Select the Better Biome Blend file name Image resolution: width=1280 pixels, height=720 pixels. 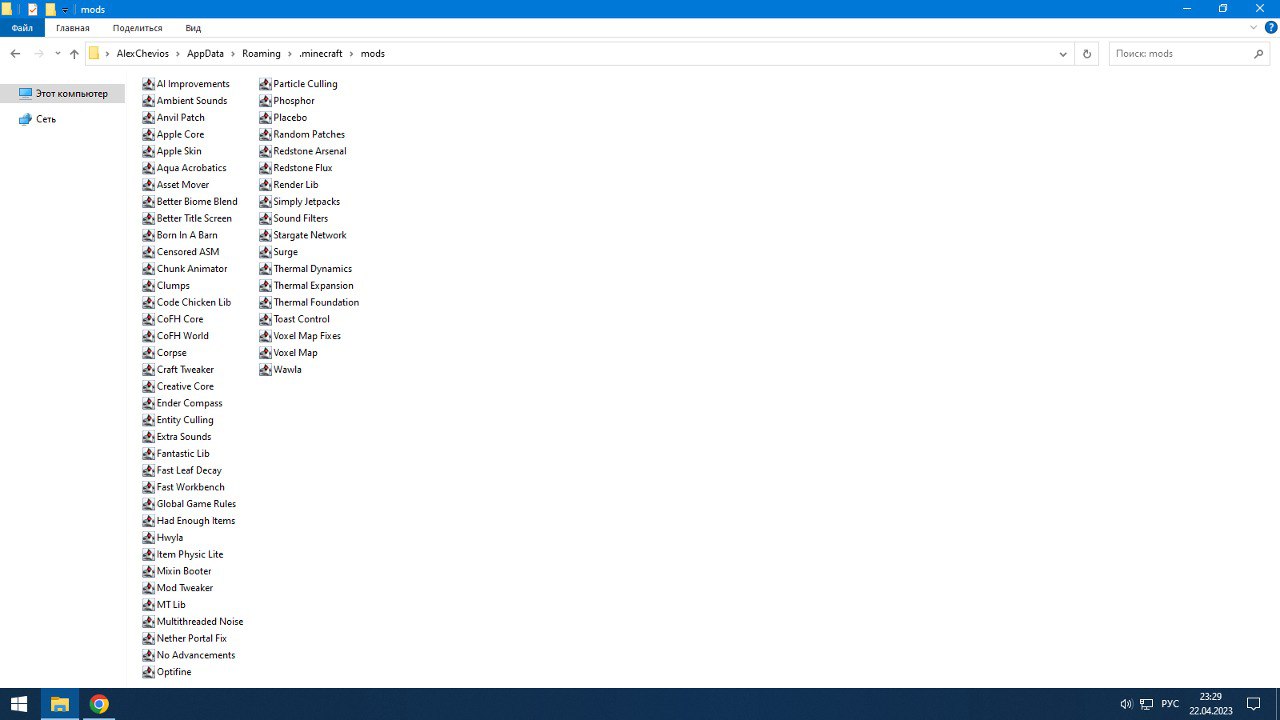[x=197, y=202]
